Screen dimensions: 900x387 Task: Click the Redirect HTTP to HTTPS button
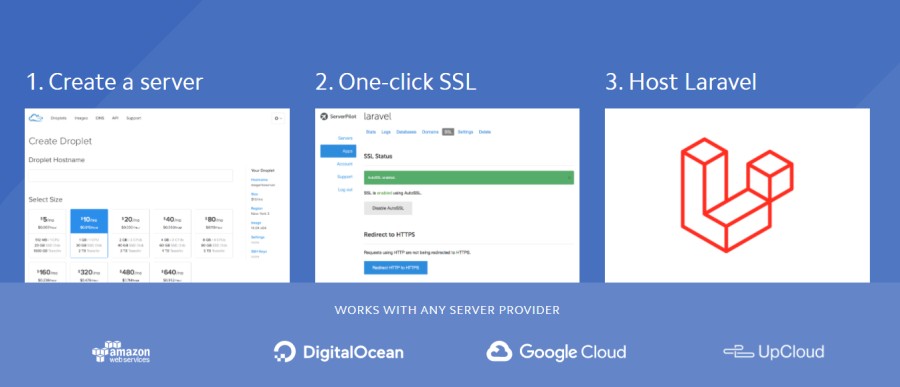point(395,268)
